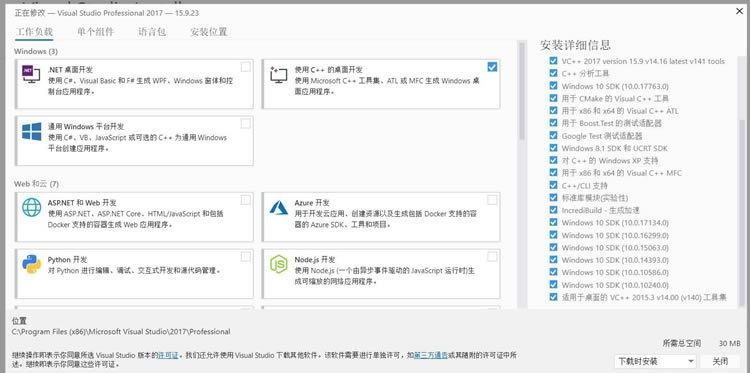Click the Azure development logo icon

[x=278, y=207]
